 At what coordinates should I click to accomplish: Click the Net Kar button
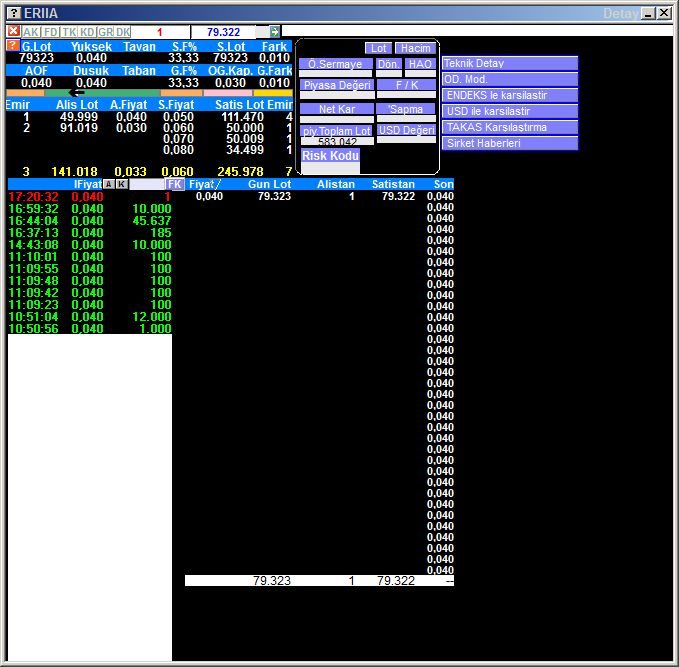tap(336, 109)
